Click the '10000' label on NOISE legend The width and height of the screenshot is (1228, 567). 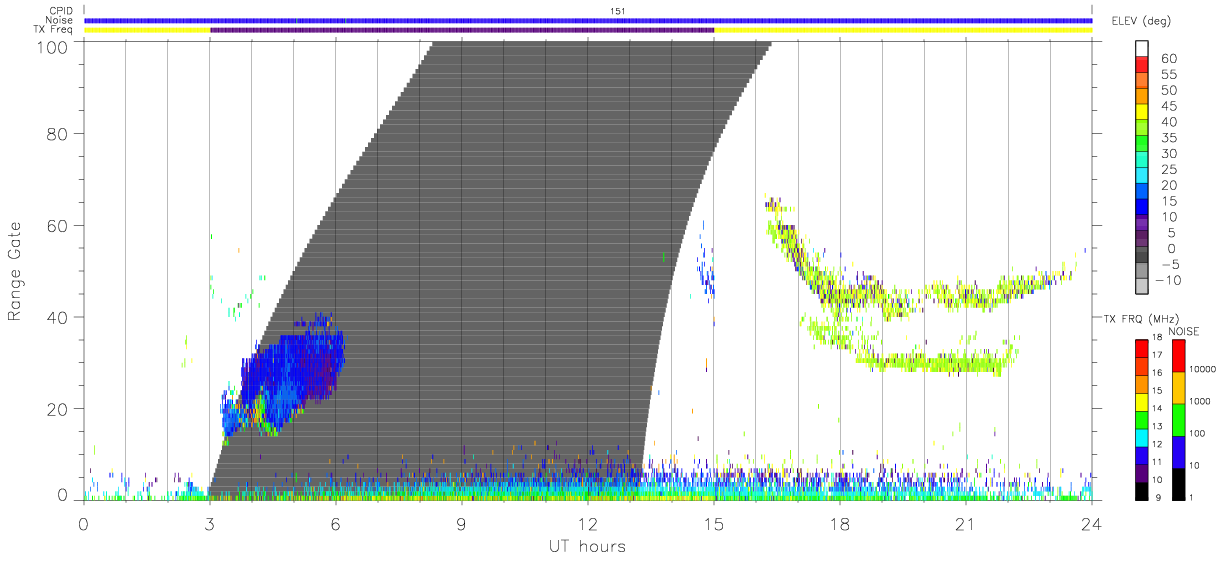click(x=1203, y=371)
